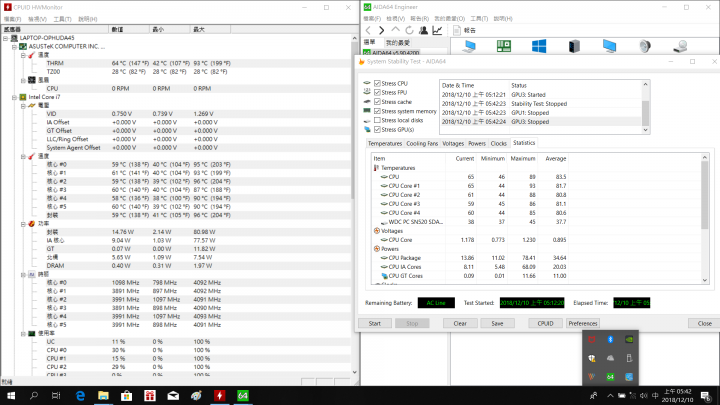Open the Server category icon
This screenshot has height=405, width=720.
point(574,46)
